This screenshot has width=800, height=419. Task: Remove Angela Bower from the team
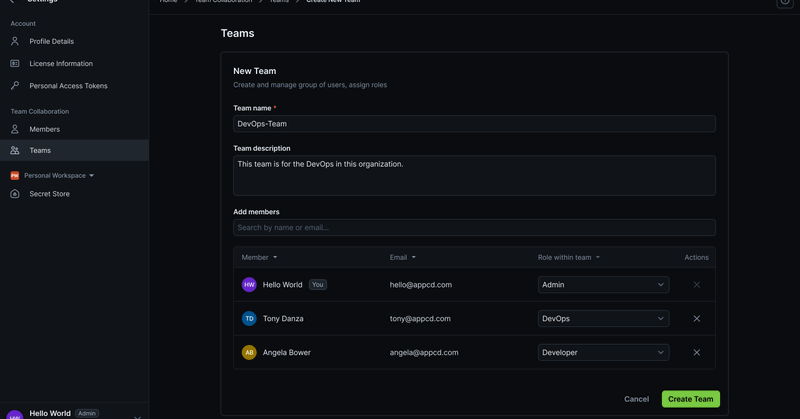tap(696, 353)
